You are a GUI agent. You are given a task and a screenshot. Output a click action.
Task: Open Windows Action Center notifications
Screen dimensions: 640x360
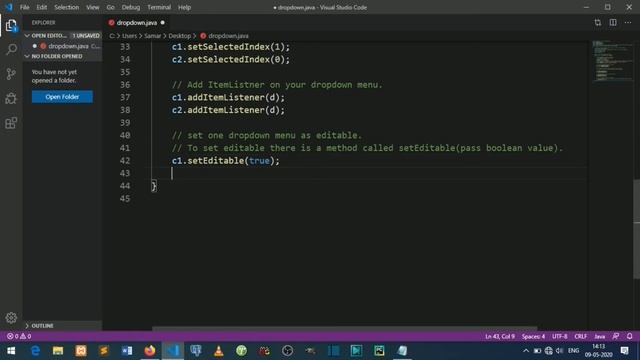click(624, 351)
